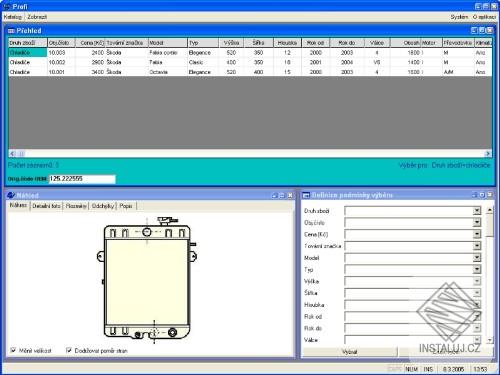Click the radiator drawing preview image

147,280
